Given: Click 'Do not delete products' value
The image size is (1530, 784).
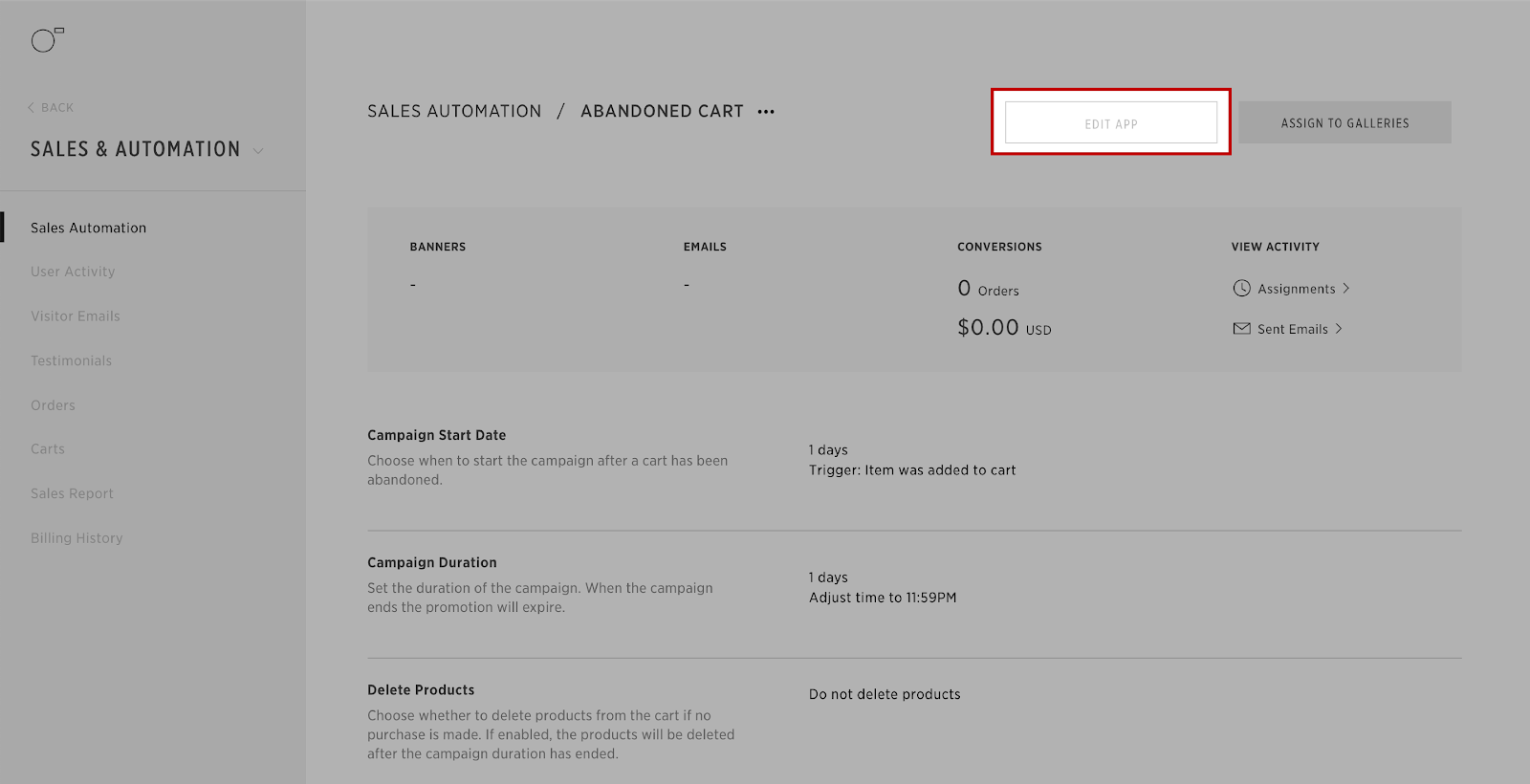Looking at the screenshot, I should tap(885, 694).
